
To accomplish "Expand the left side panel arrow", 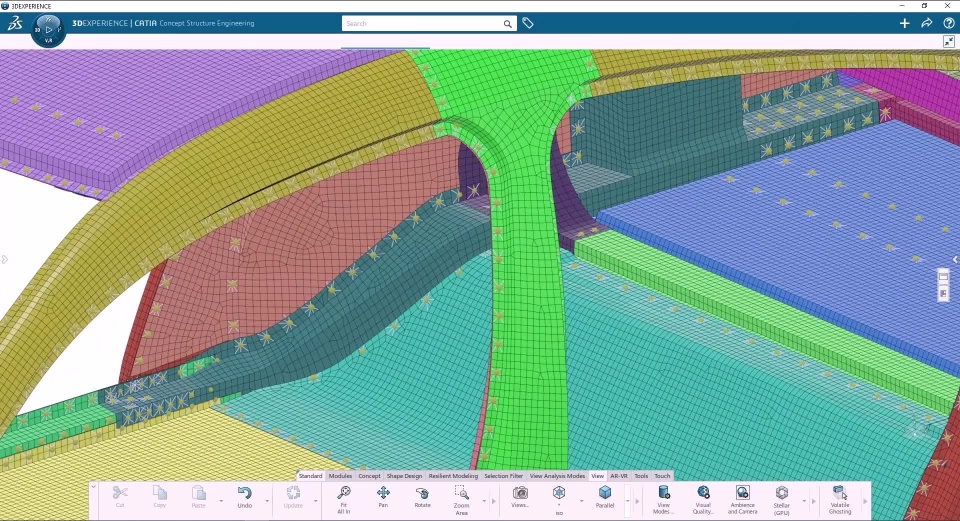I will tap(4, 260).
